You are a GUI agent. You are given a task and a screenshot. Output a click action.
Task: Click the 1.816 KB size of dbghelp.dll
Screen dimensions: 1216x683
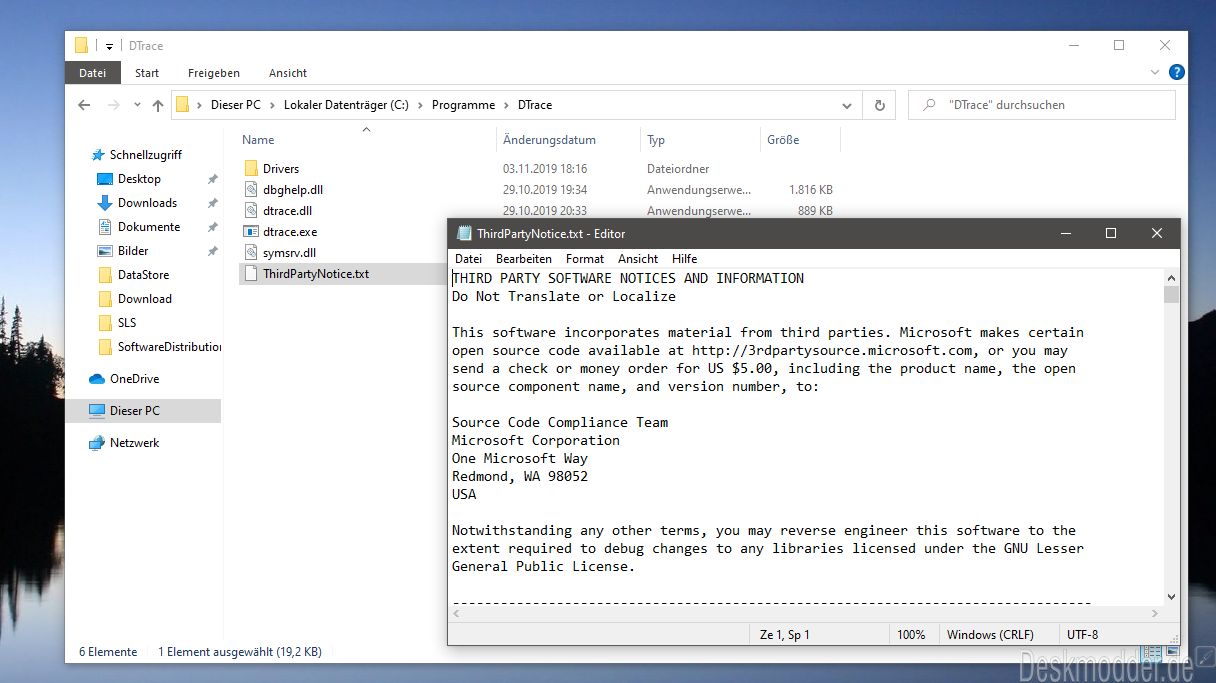[x=811, y=190]
